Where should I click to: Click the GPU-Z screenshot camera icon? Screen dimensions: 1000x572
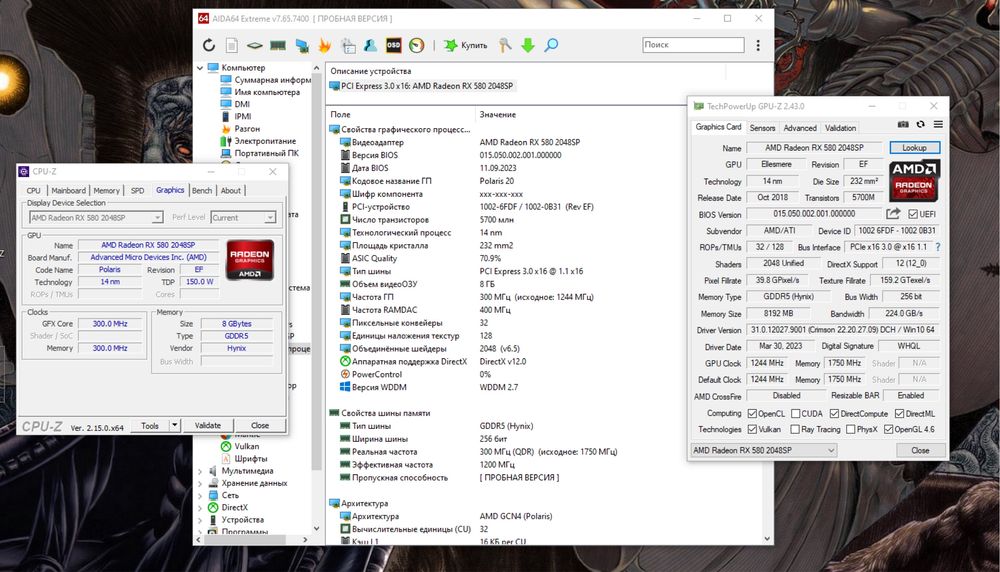coord(903,124)
